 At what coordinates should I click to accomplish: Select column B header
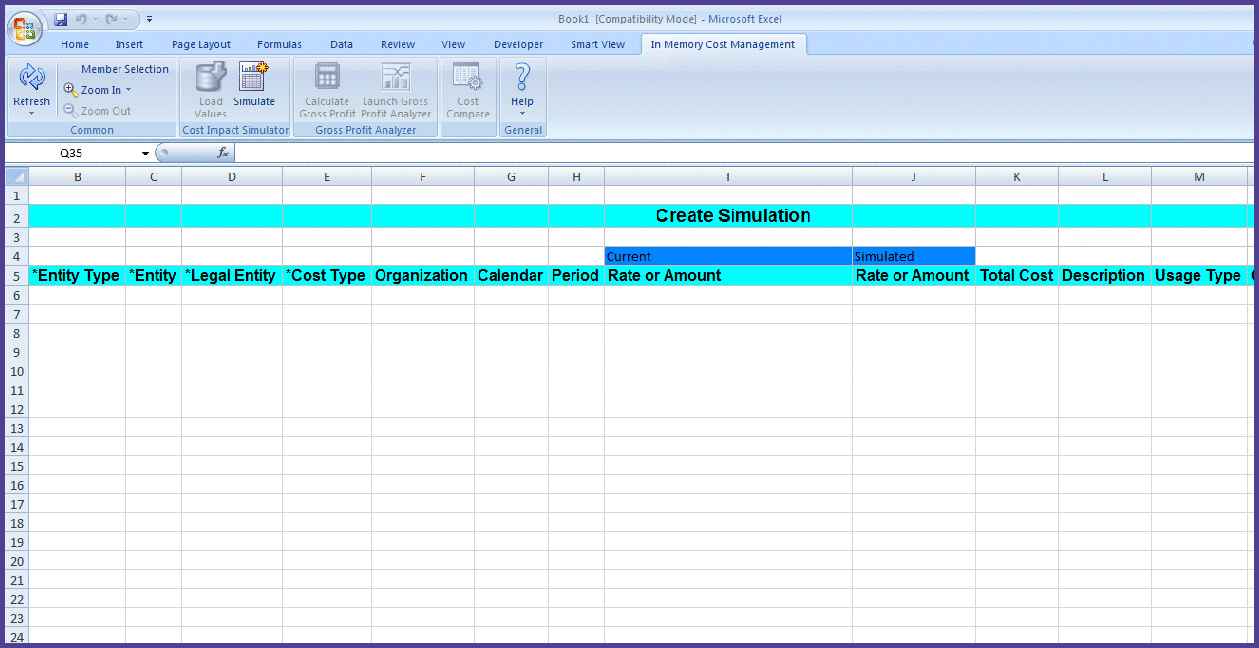pyautogui.click(x=78, y=177)
